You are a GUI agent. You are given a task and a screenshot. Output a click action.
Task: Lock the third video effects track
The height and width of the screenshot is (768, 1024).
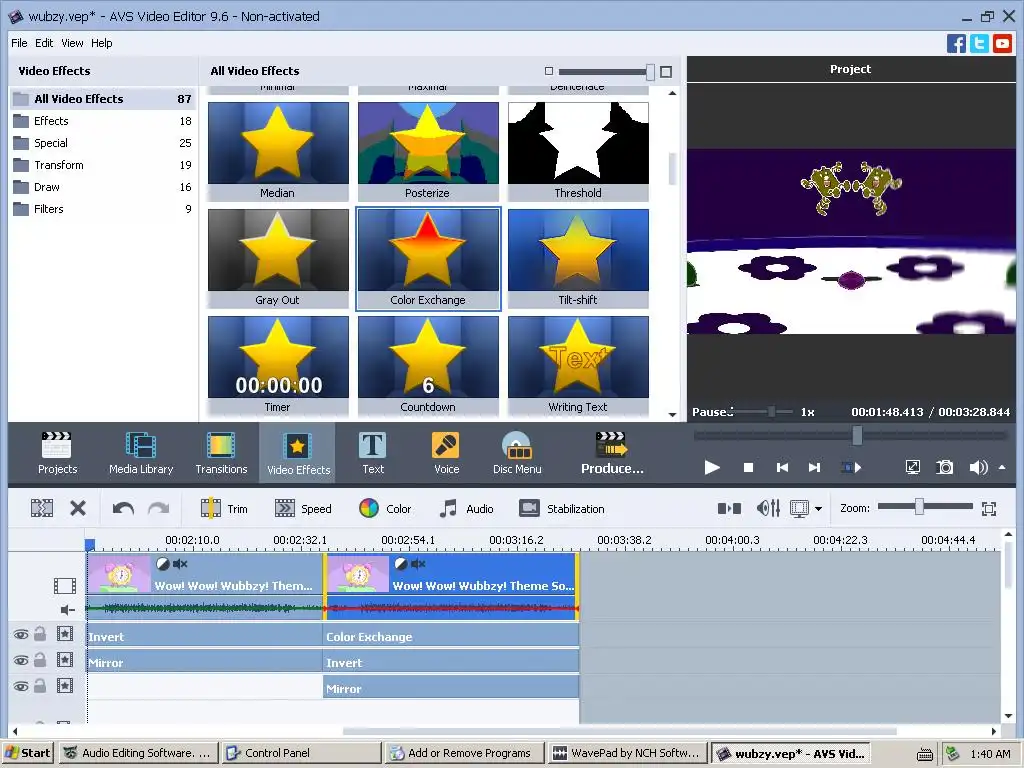point(40,686)
